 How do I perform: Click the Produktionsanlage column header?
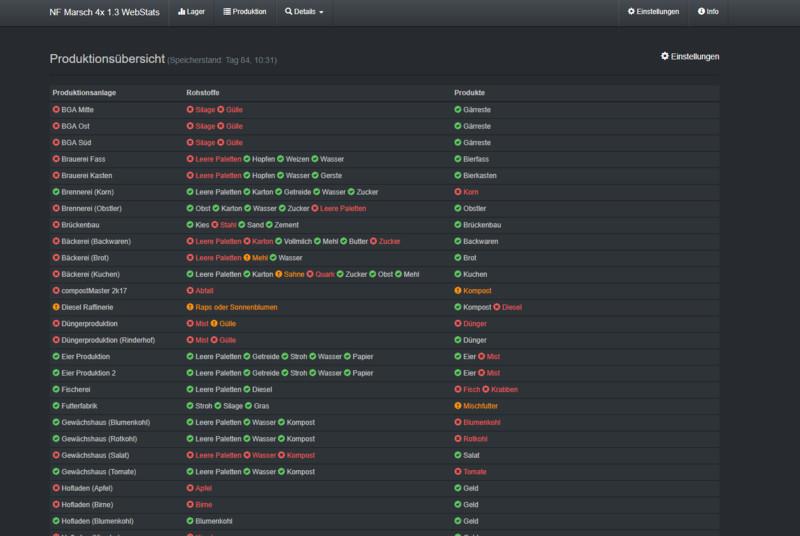pyautogui.click(x=84, y=93)
